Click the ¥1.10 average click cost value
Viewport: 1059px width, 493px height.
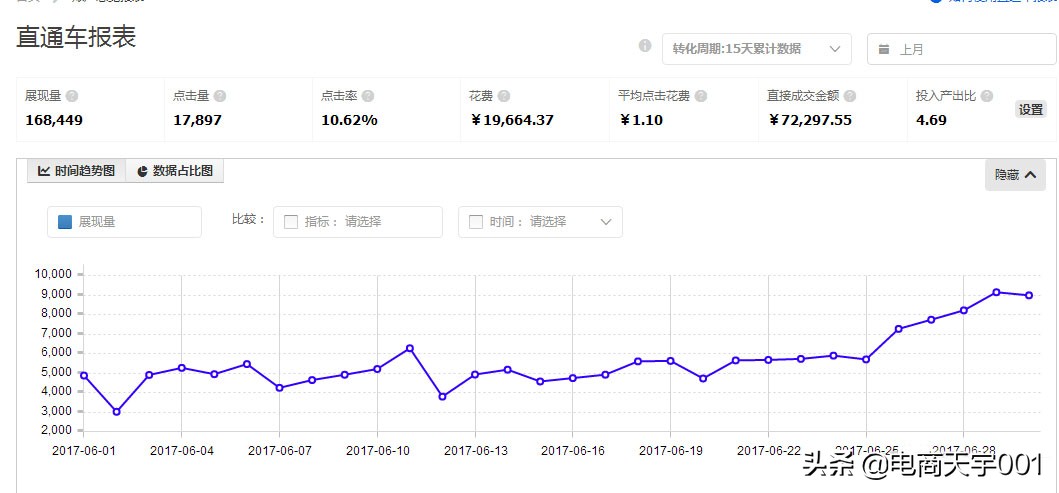(x=641, y=121)
